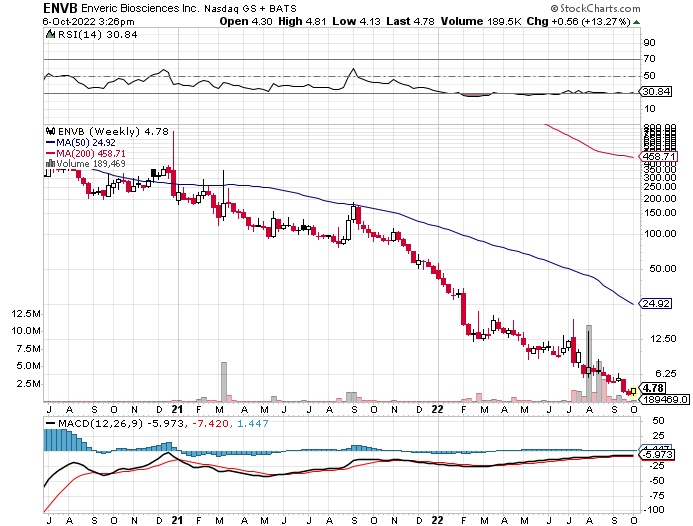Click the 22 year label under price chart
693x526 pixels.
point(437,409)
